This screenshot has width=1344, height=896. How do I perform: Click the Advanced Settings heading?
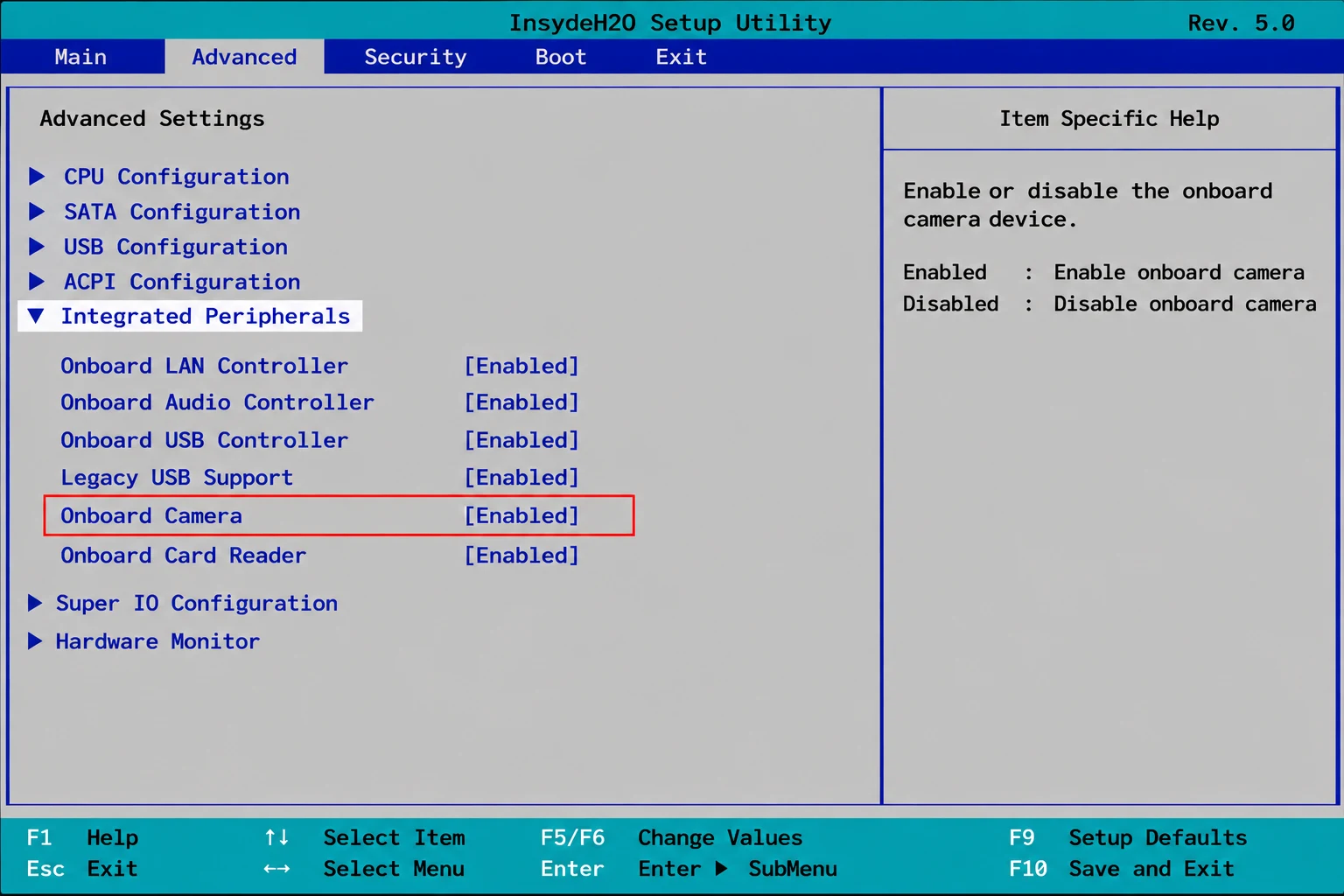[x=152, y=118]
